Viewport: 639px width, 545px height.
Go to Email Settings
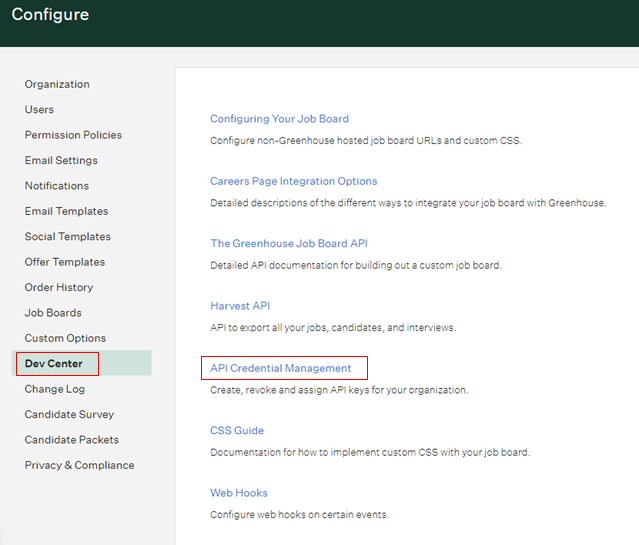click(x=61, y=160)
